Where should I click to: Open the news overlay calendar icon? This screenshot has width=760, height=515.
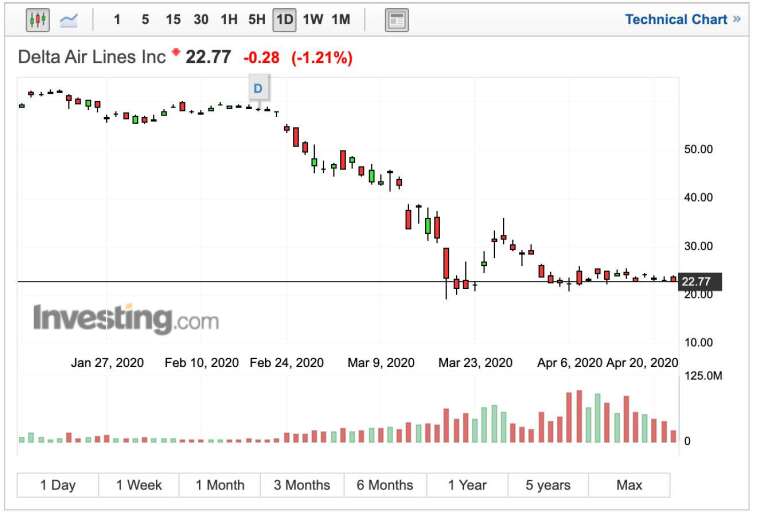[x=396, y=20]
